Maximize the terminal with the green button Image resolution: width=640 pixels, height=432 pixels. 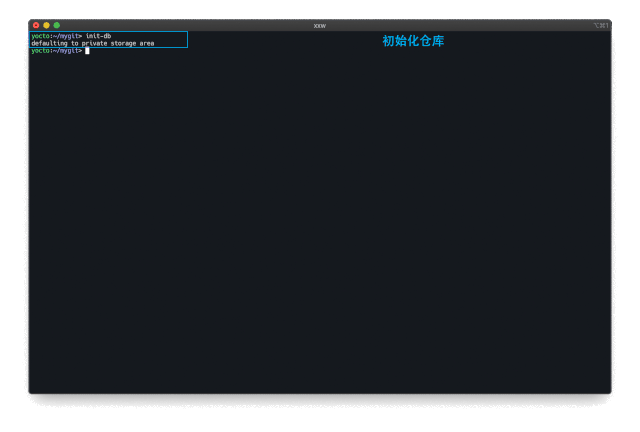[57, 25]
